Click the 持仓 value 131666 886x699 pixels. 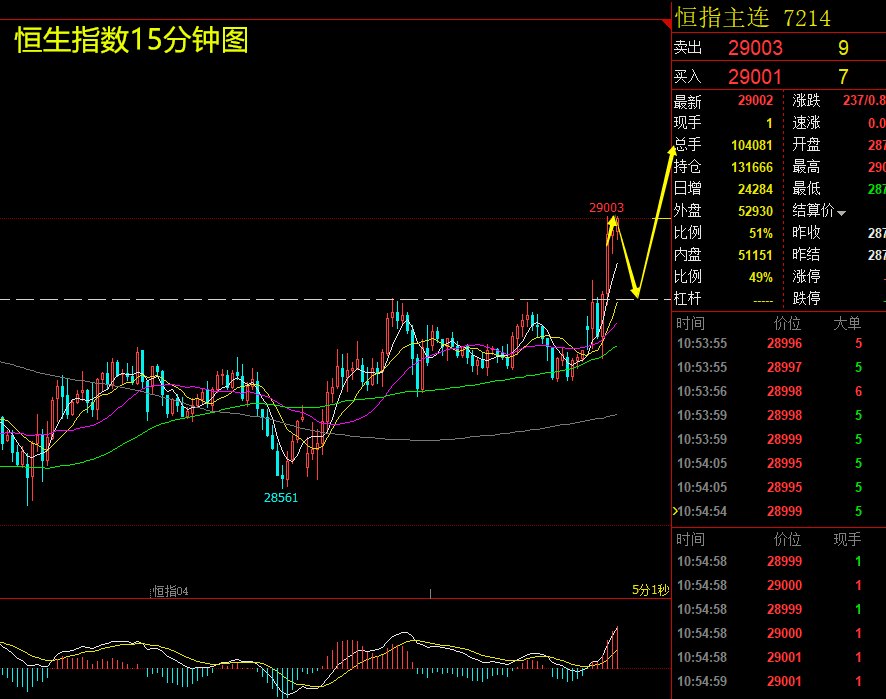[x=752, y=167]
